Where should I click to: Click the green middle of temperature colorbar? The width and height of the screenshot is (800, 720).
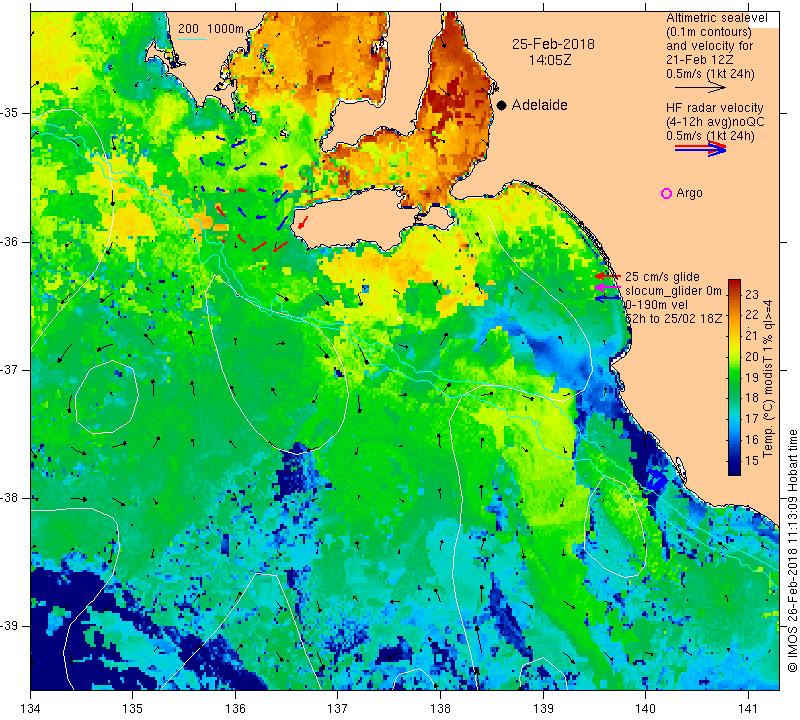734,377
